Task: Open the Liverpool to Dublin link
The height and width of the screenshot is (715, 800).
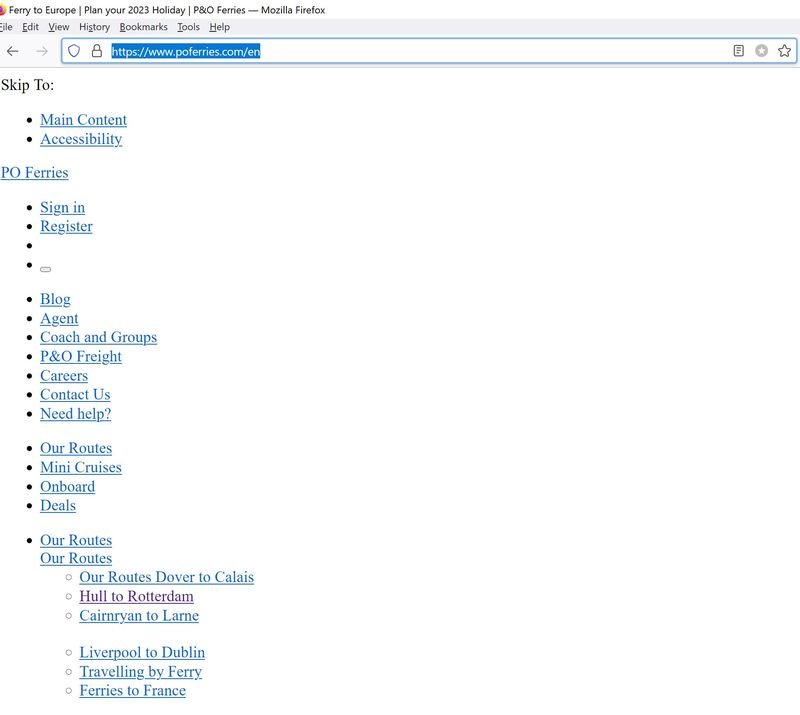Action: coord(142,652)
